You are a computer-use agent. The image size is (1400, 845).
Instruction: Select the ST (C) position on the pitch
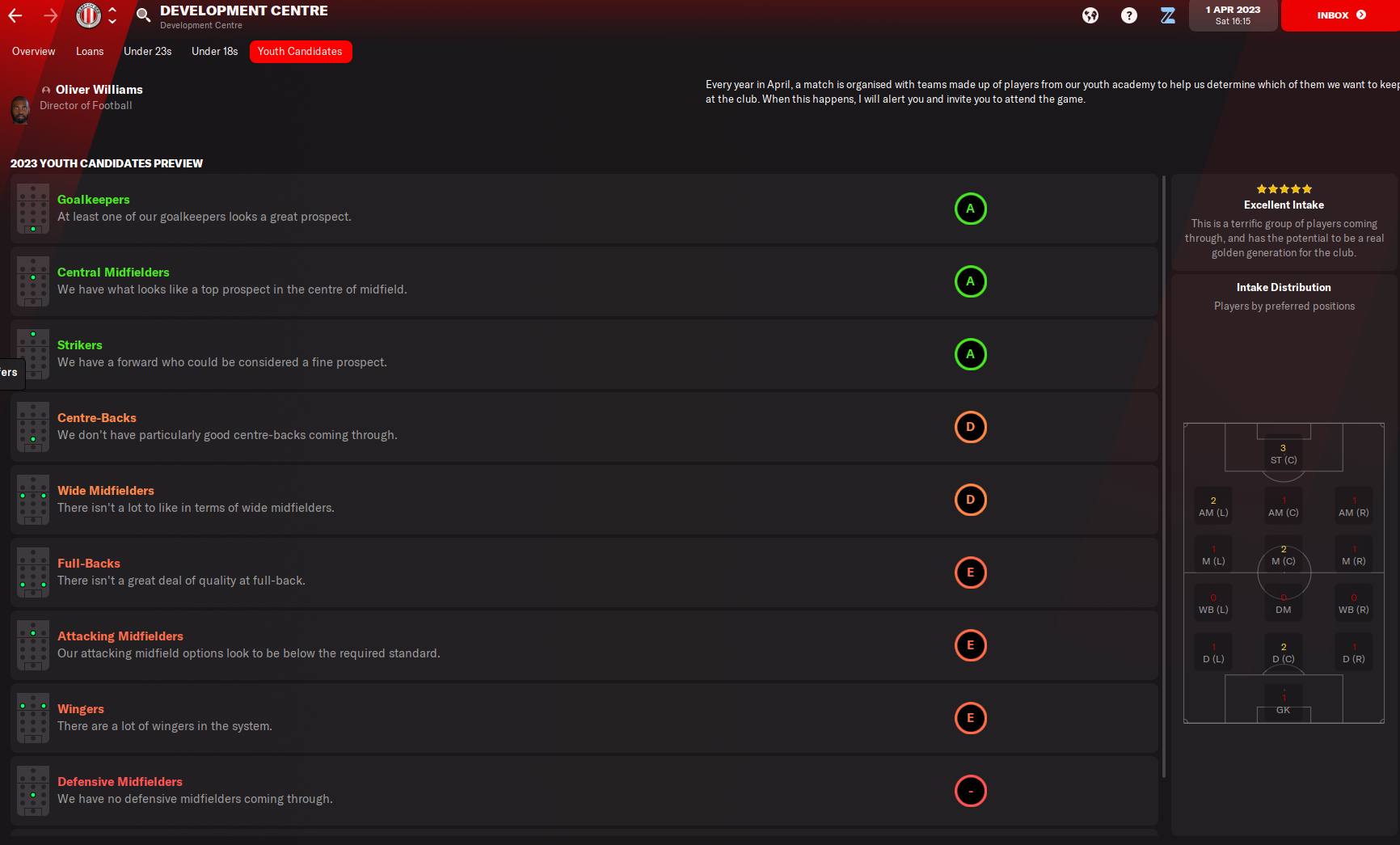pyautogui.click(x=1284, y=454)
